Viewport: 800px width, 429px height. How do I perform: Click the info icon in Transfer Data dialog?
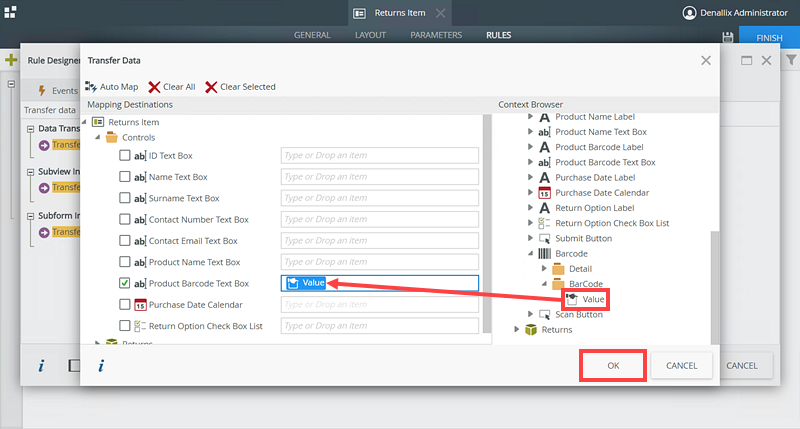101,365
